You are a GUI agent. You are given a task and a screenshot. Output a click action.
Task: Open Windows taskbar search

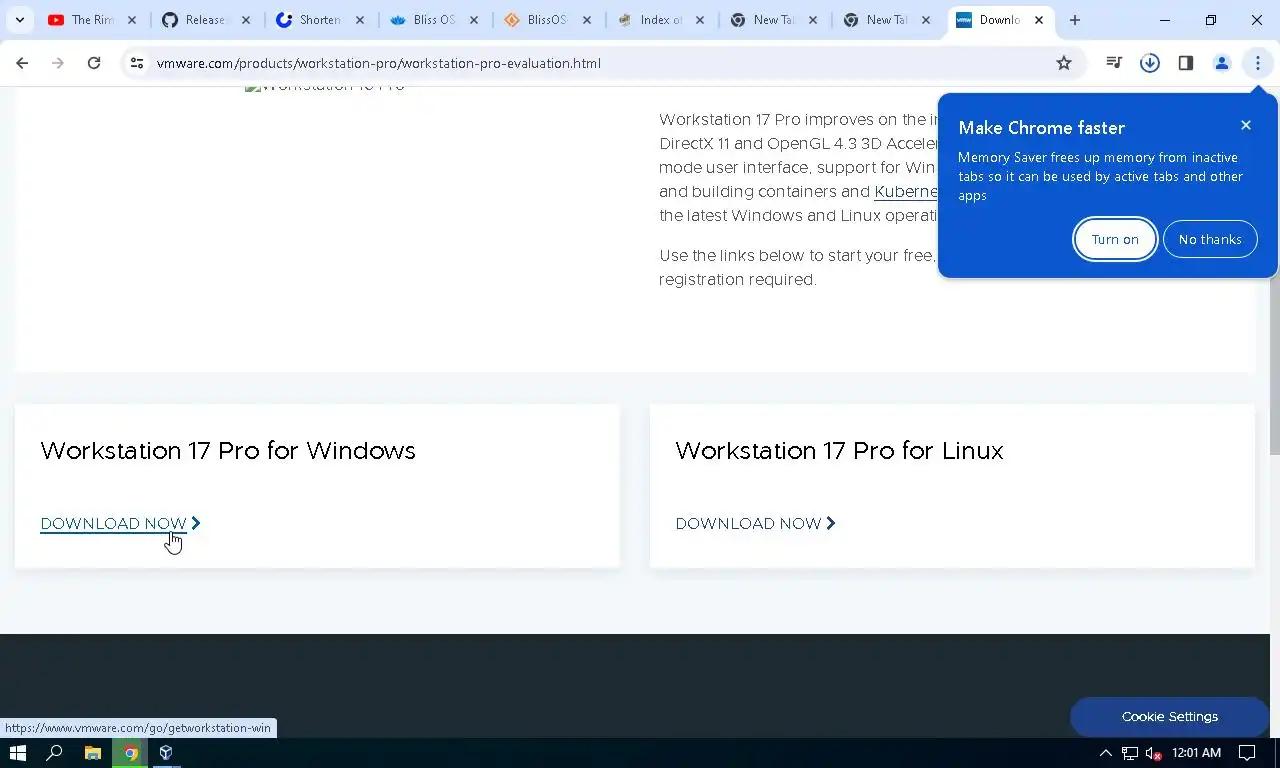tap(55, 753)
